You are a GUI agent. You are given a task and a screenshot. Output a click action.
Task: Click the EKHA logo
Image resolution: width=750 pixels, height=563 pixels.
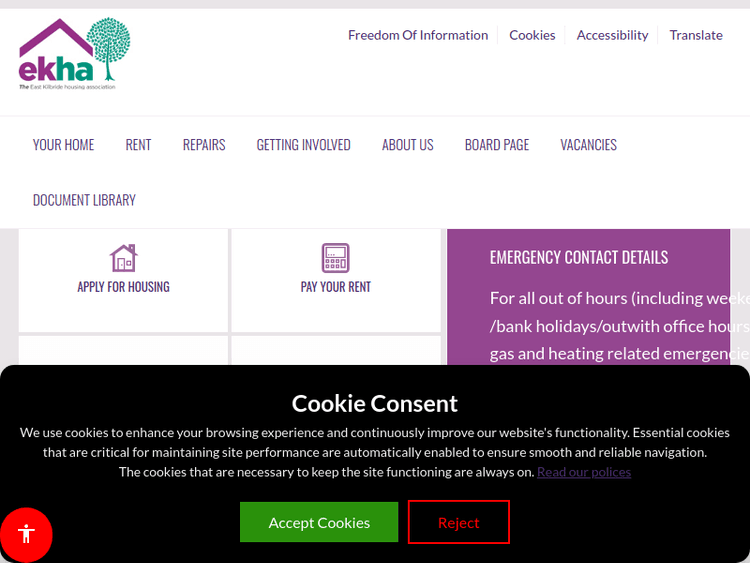[x=74, y=54]
